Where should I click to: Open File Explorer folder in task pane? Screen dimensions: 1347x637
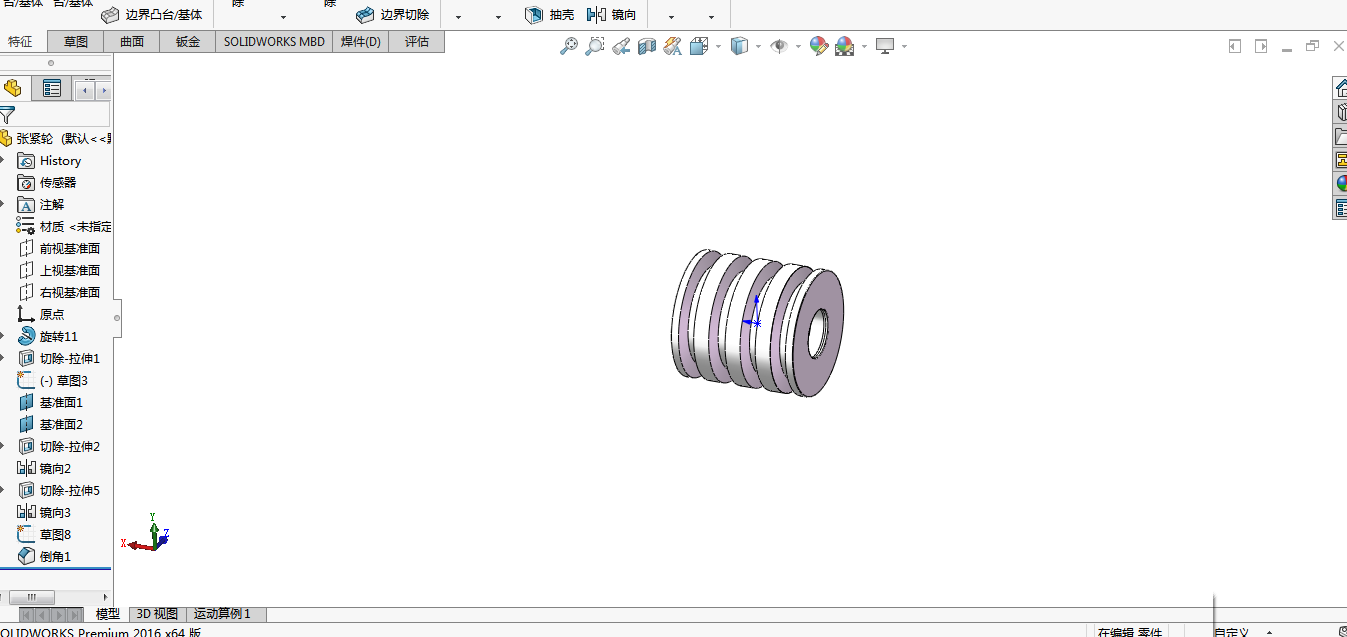pyautogui.click(x=1341, y=136)
